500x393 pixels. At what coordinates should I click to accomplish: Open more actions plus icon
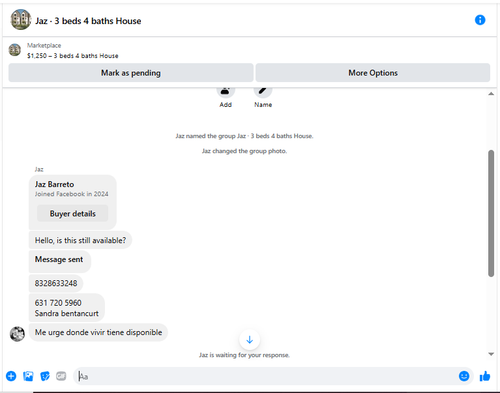tap(11, 376)
